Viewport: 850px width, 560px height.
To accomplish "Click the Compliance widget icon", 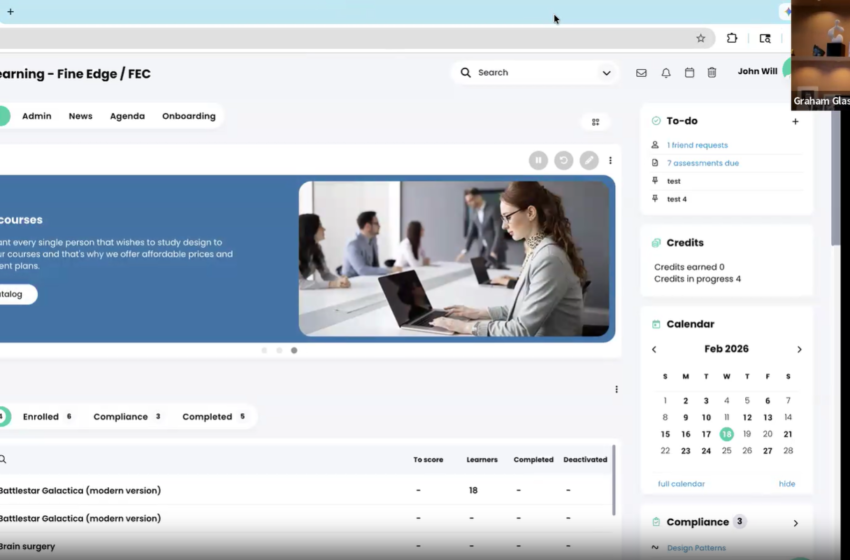I will click(x=656, y=522).
